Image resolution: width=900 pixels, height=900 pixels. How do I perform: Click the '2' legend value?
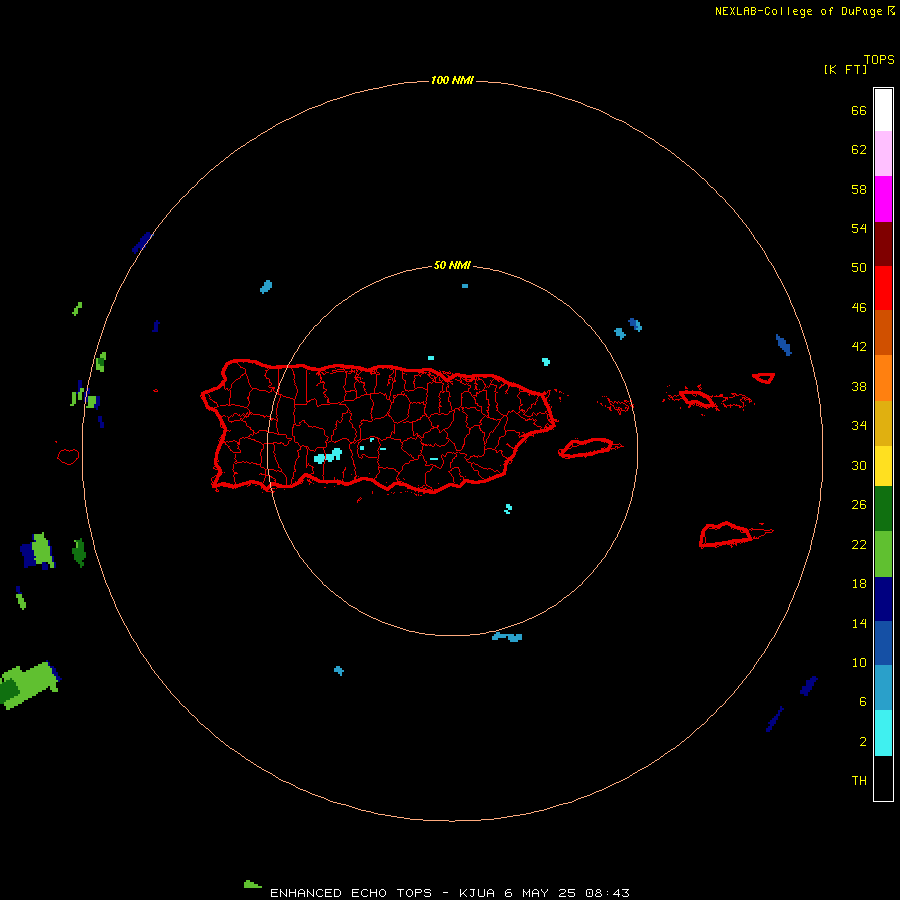863,742
